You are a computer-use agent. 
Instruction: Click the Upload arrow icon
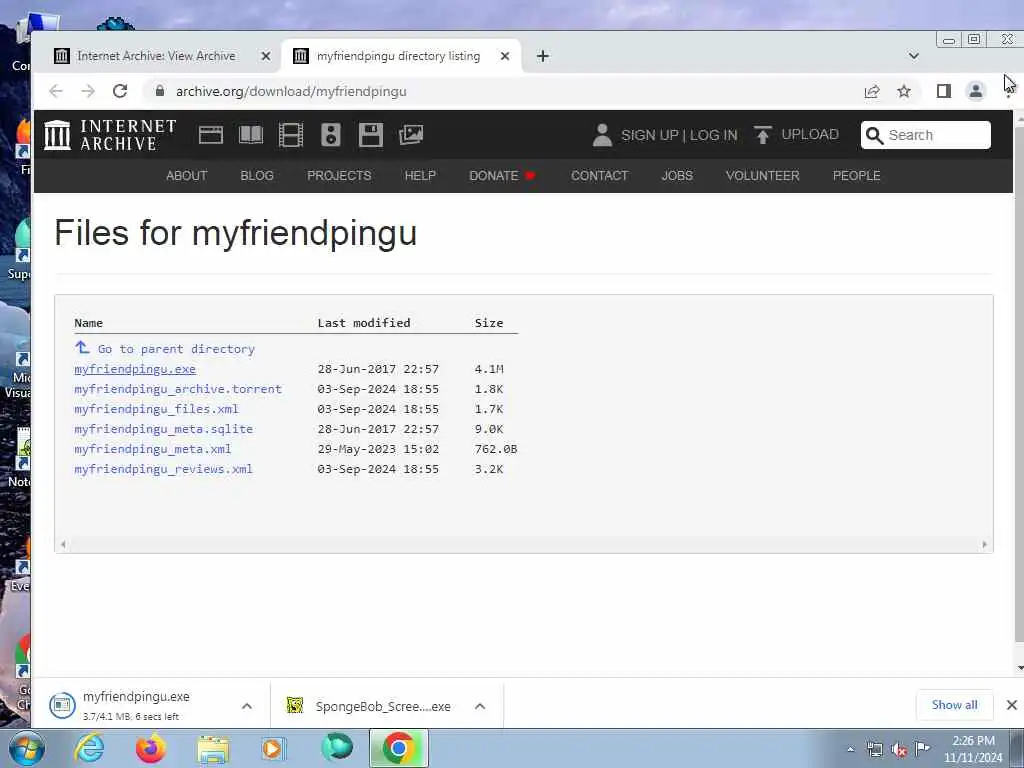[762, 135]
